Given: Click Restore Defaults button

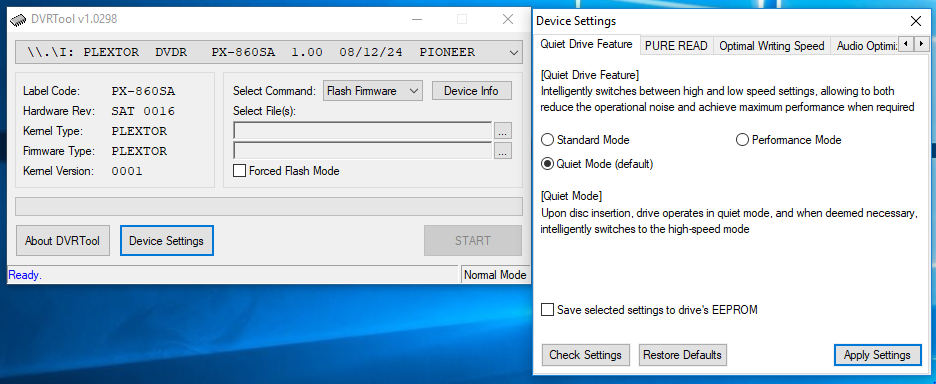Looking at the screenshot, I should point(682,355).
